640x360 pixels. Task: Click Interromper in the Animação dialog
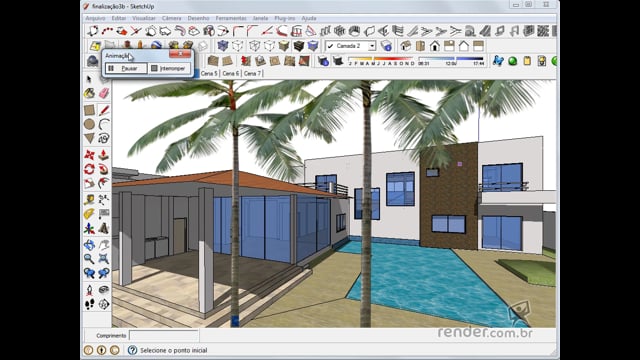(x=169, y=68)
